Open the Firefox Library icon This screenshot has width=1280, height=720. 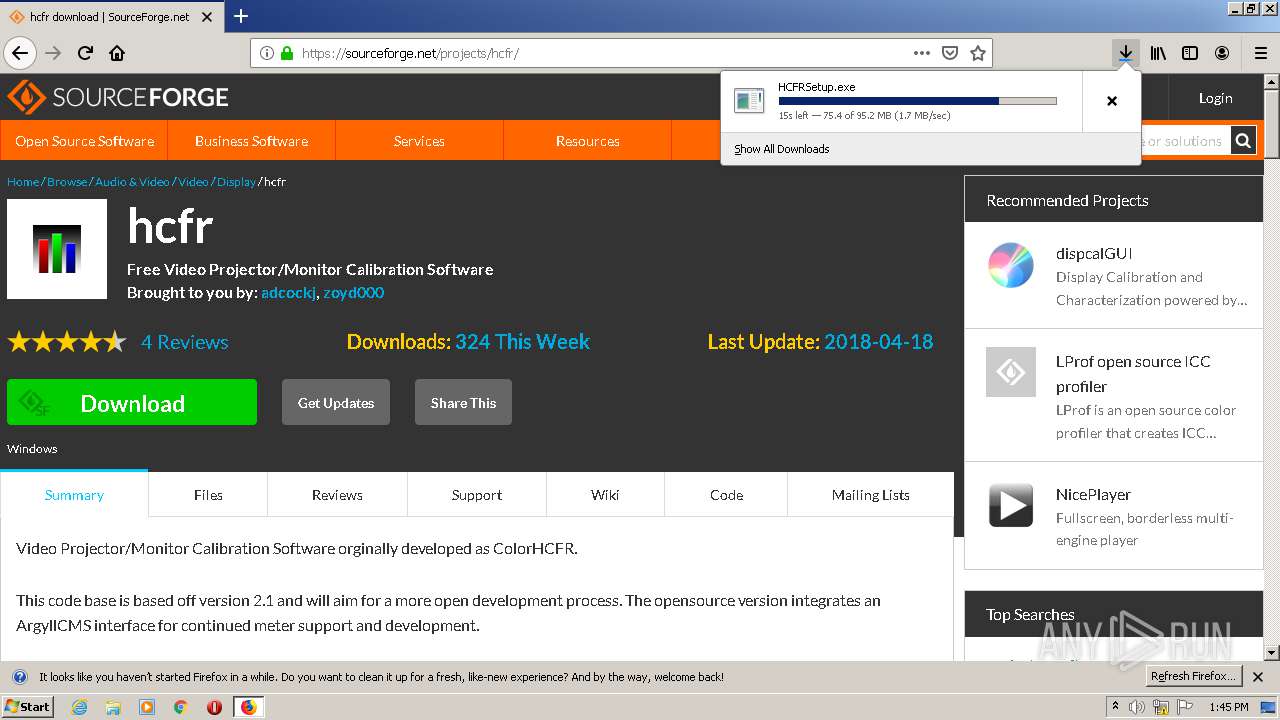1158,53
